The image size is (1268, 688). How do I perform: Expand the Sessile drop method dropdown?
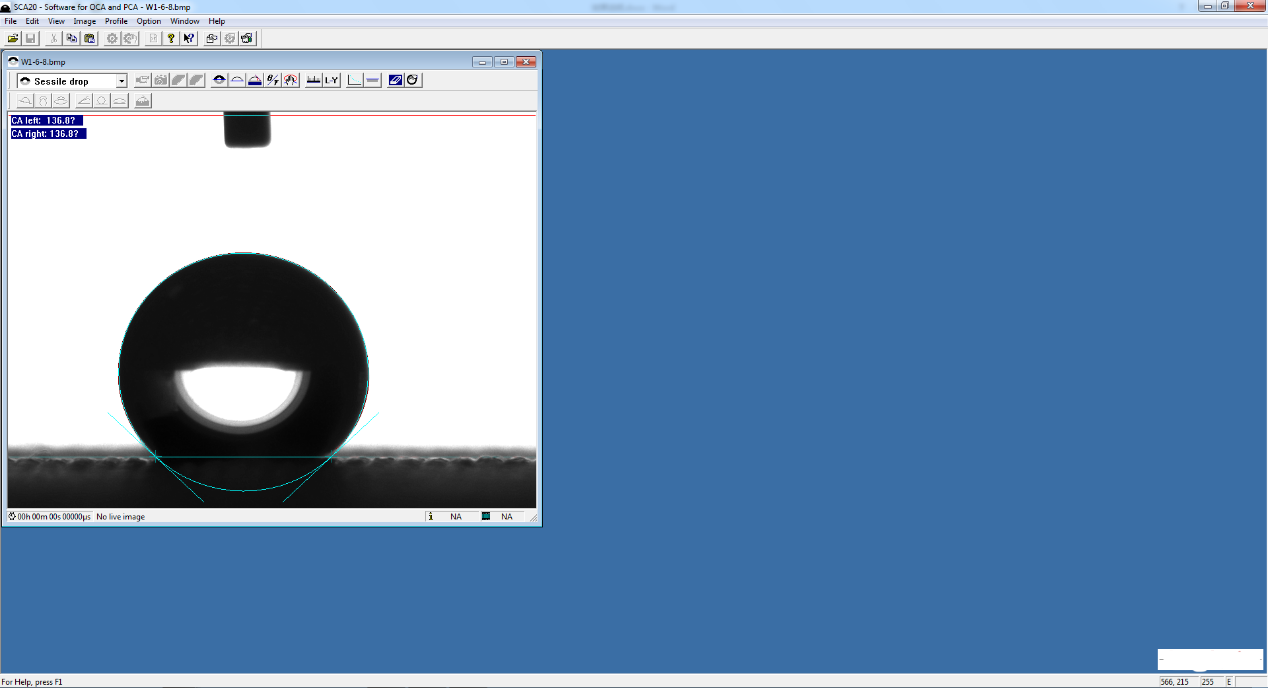(122, 81)
